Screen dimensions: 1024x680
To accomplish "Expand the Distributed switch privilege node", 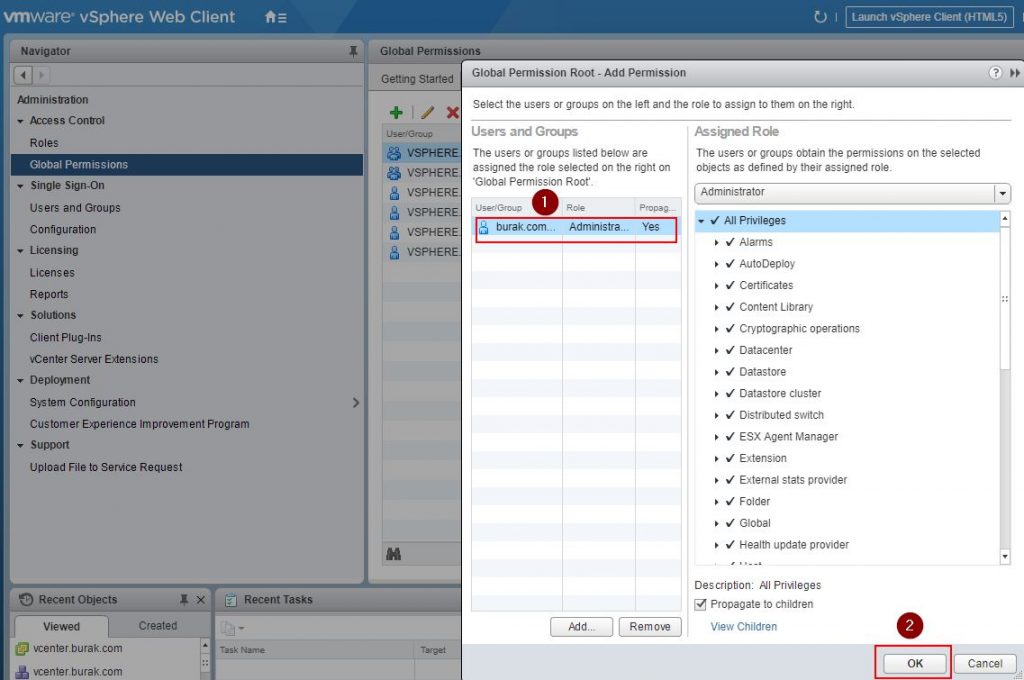I will (716, 415).
